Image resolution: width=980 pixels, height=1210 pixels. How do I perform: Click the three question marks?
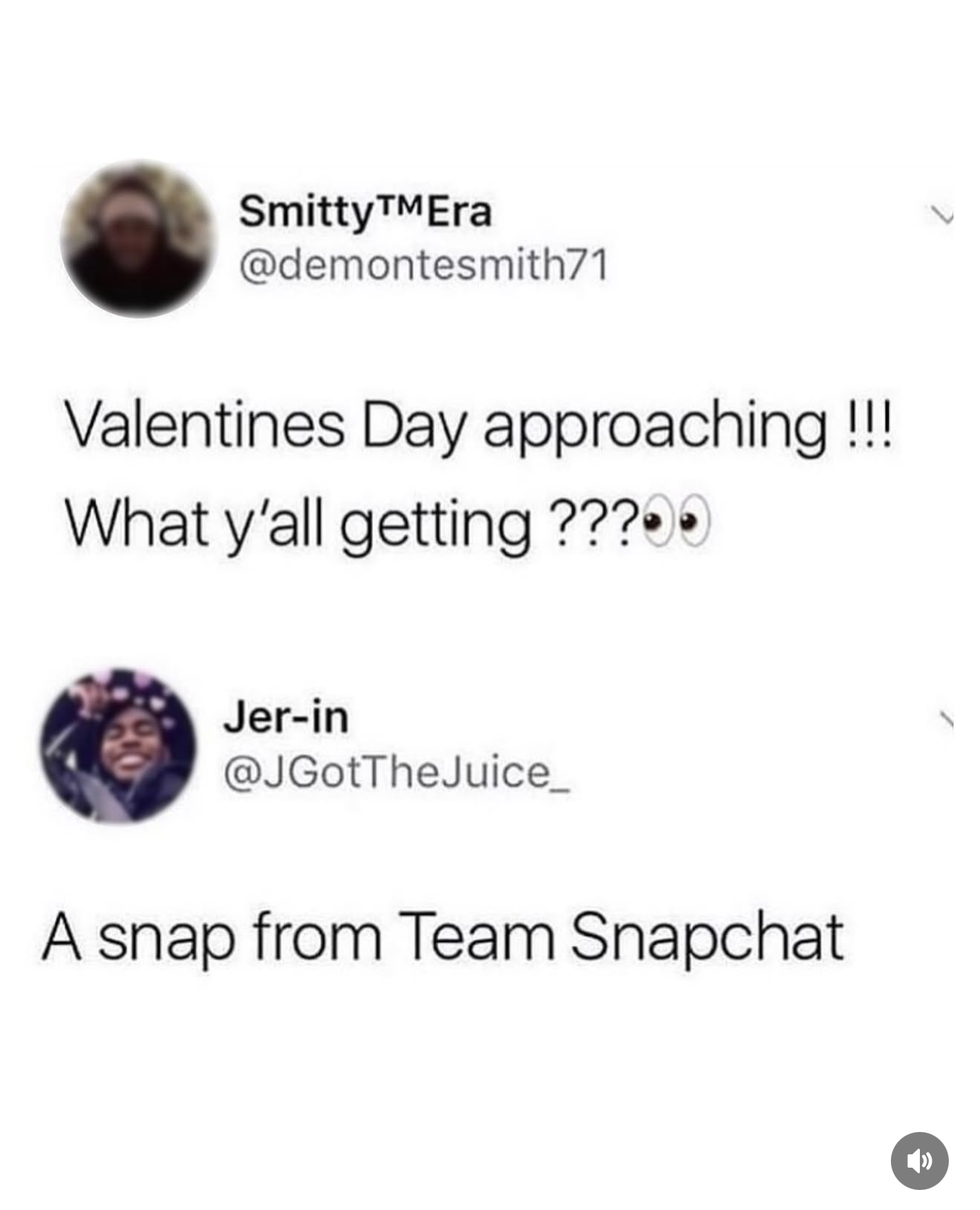click(592, 524)
